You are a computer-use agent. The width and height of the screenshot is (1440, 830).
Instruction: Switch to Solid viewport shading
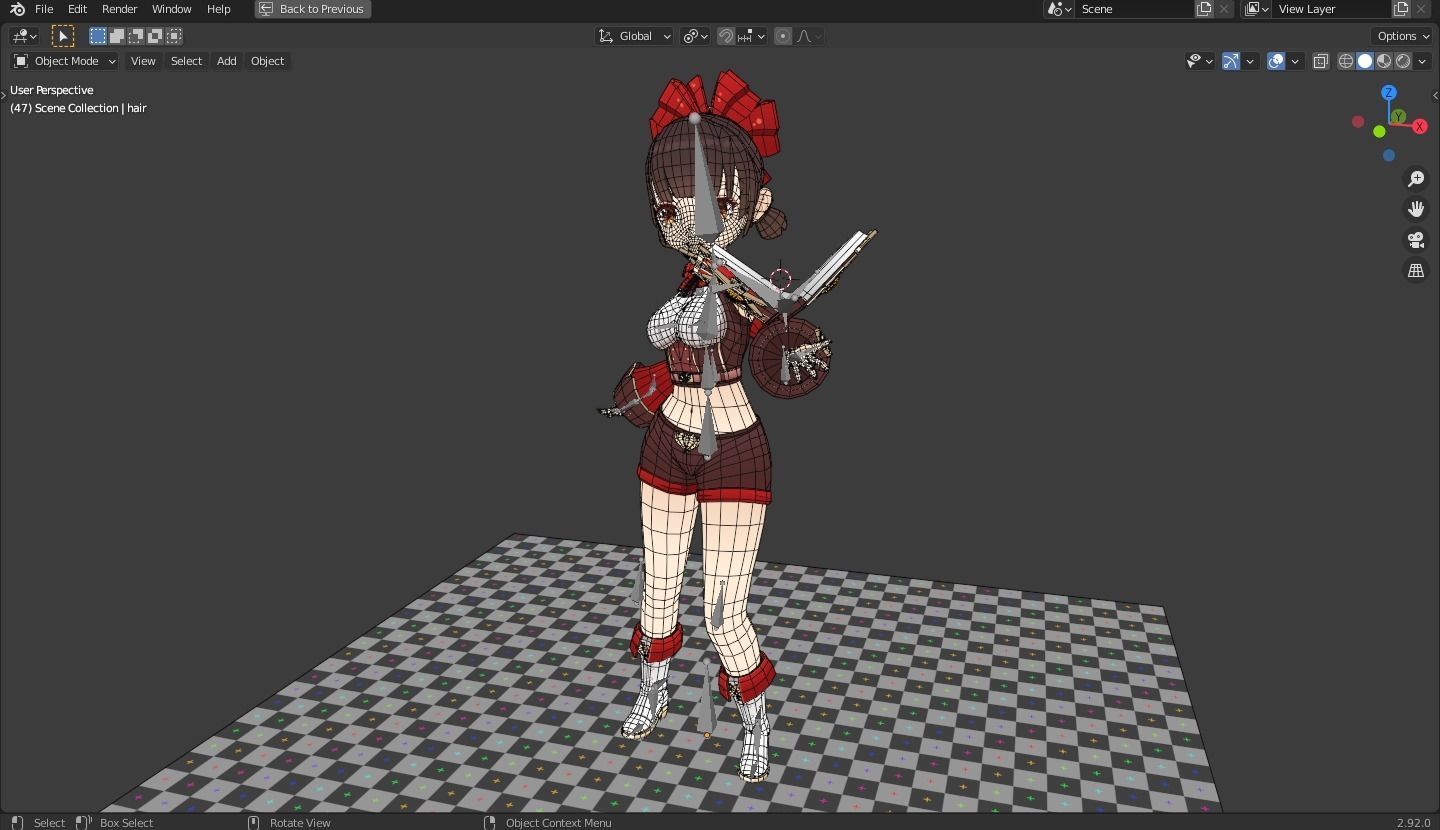[x=1365, y=61]
